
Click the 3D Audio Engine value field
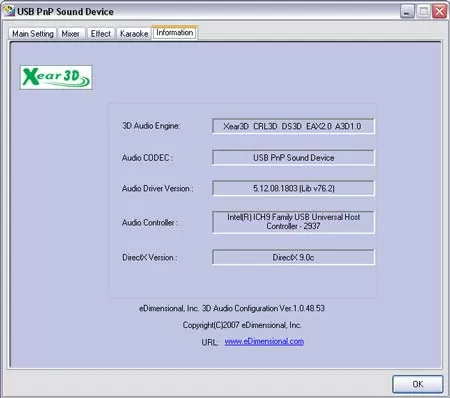click(293, 126)
